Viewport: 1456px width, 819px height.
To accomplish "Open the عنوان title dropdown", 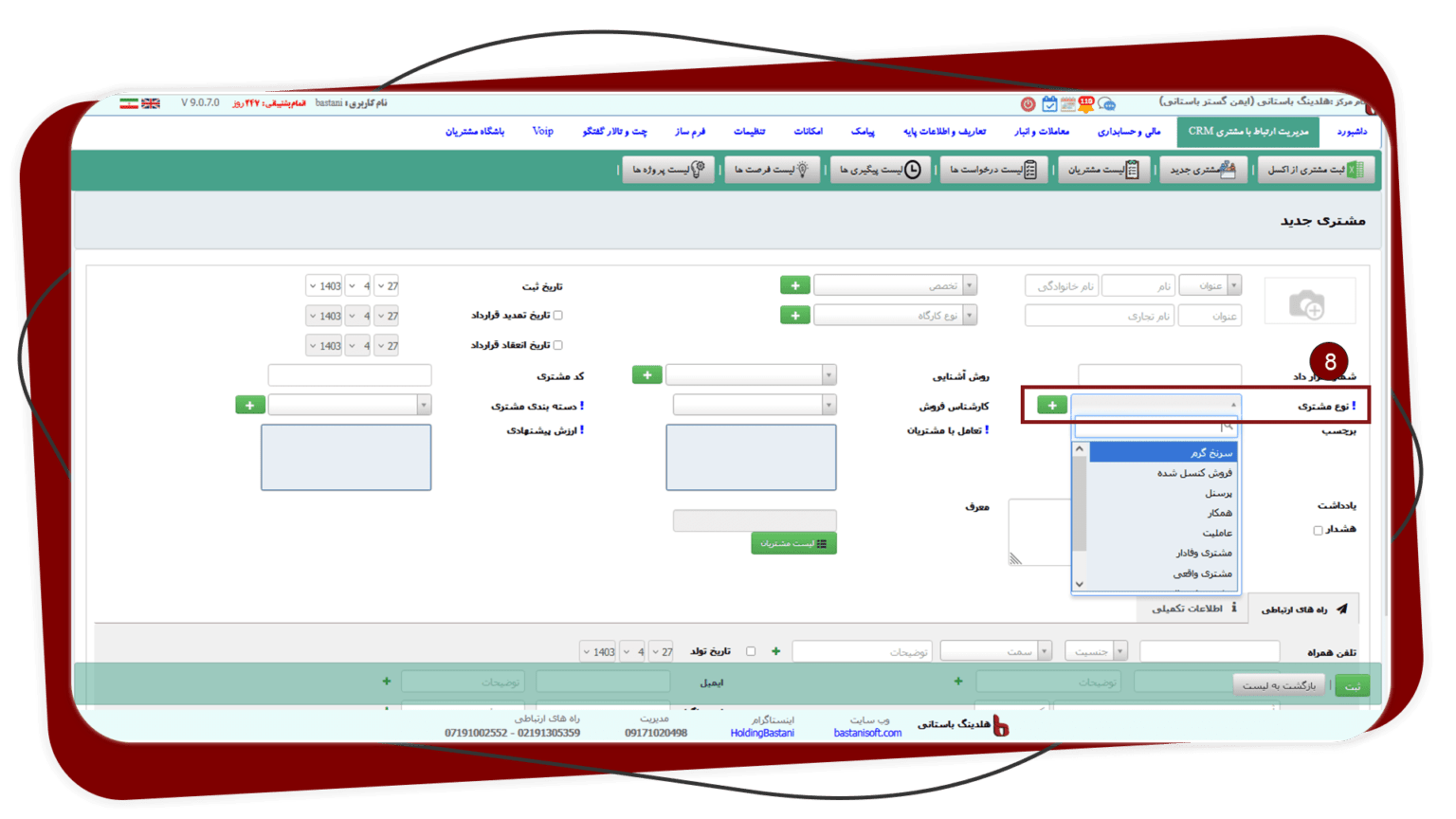I will (1210, 285).
